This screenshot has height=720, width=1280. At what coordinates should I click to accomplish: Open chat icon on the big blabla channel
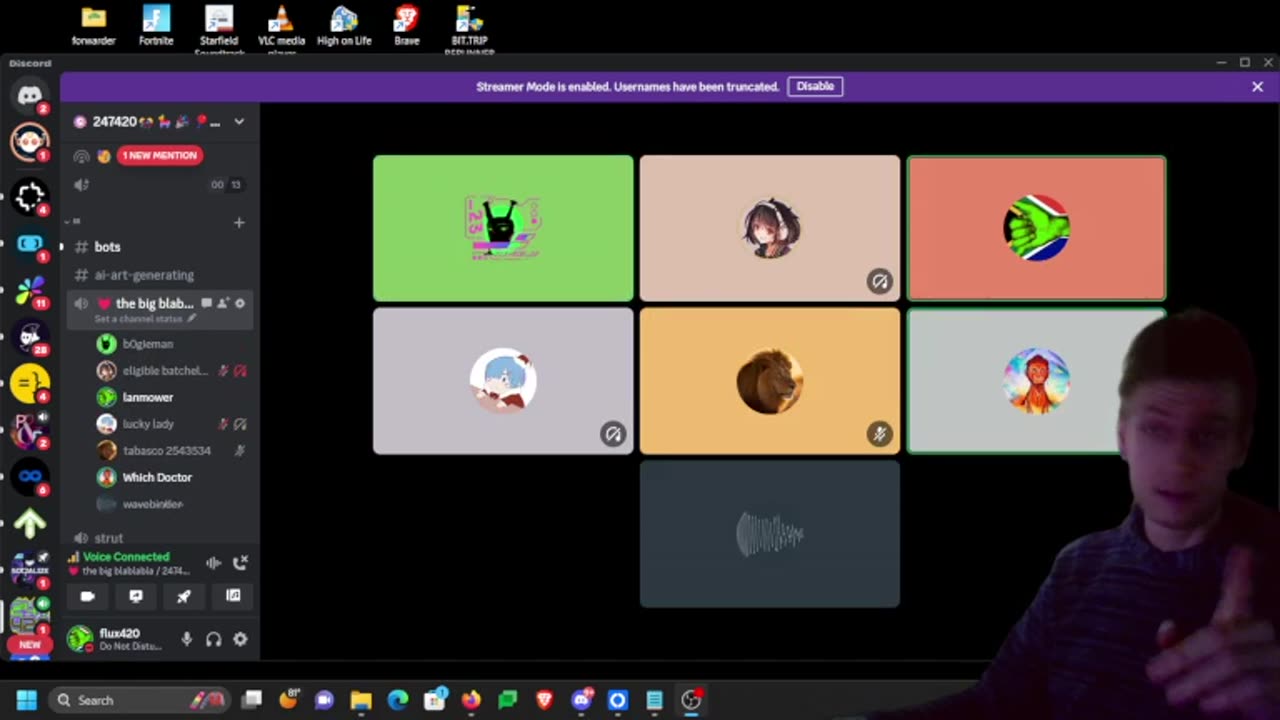206,303
